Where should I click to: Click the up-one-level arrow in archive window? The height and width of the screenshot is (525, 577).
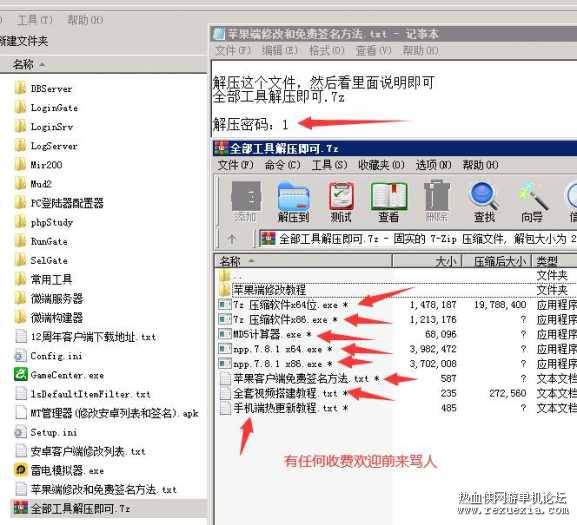232,240
